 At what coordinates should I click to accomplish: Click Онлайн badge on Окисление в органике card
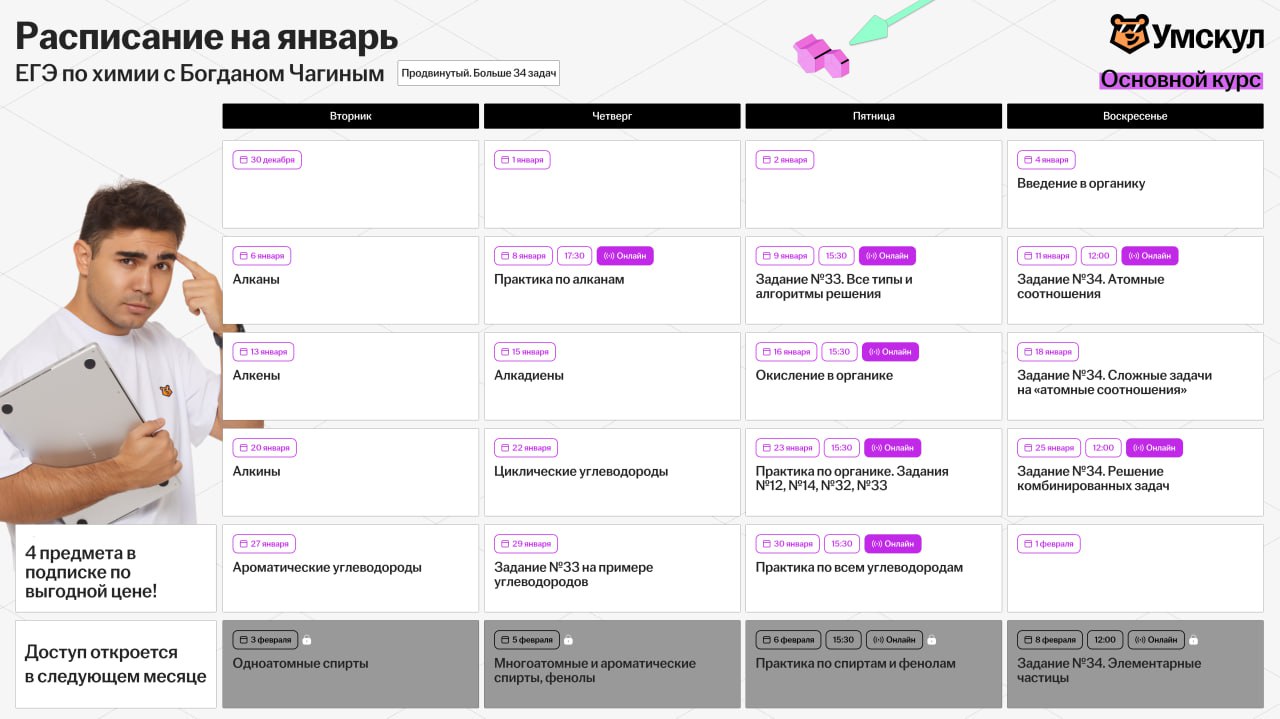click(x=890, y=352)
